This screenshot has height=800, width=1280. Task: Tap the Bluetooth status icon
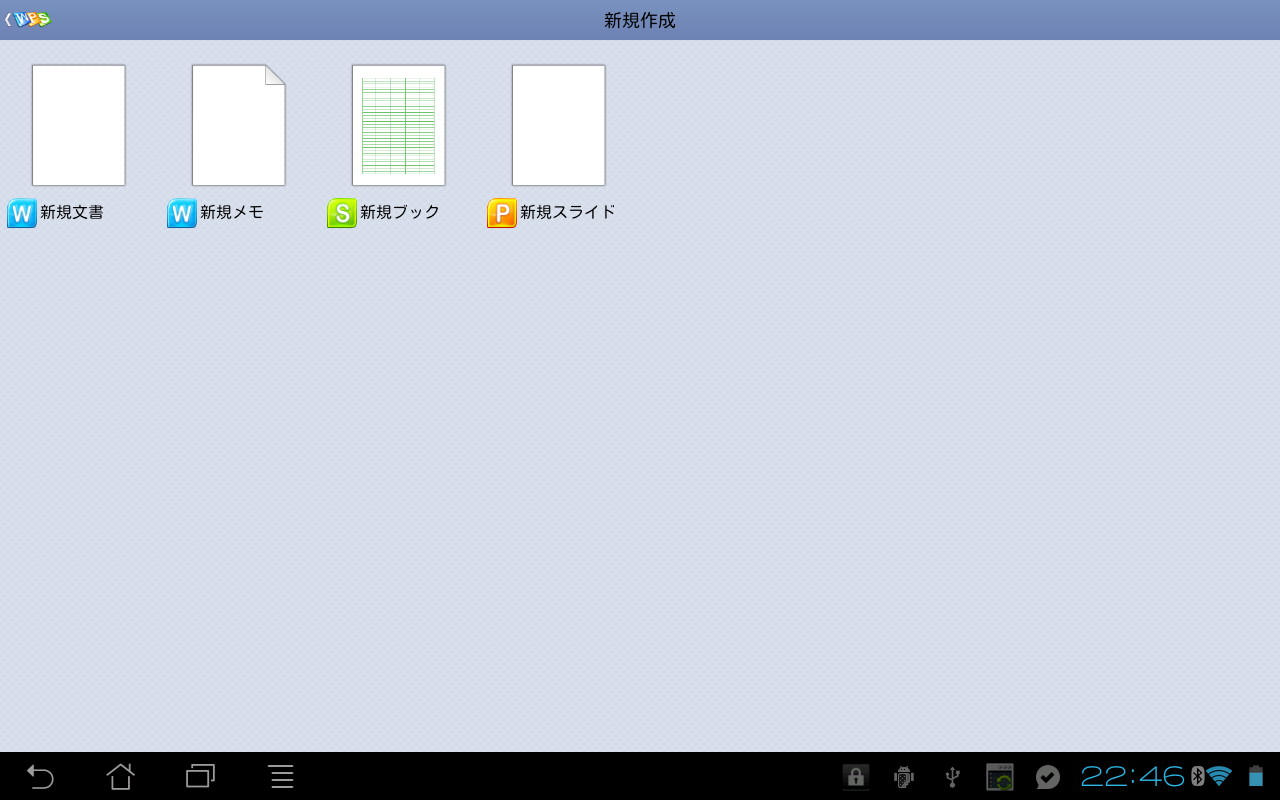[x=1198, y=776]
